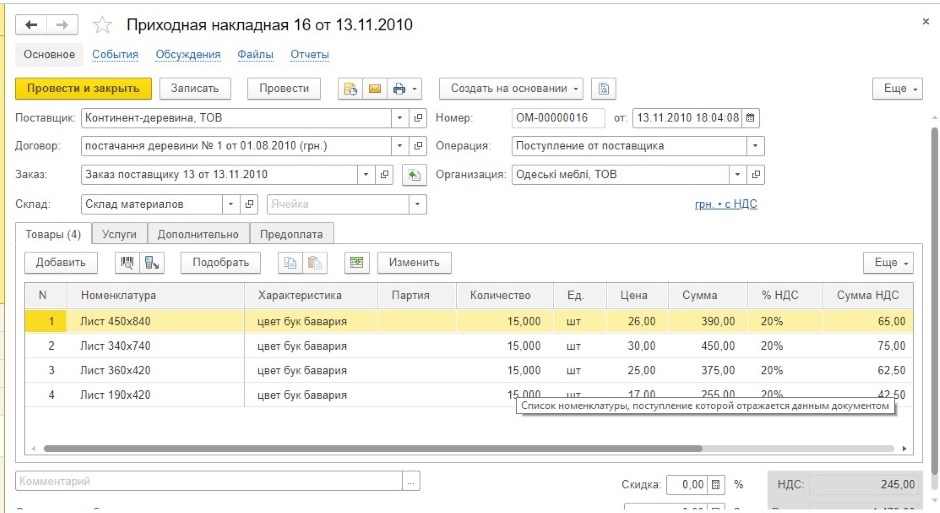The width and height of the screenshot is (940, 513).
Task: Click into Комментарий field
Action: click(x=209, y=481)
